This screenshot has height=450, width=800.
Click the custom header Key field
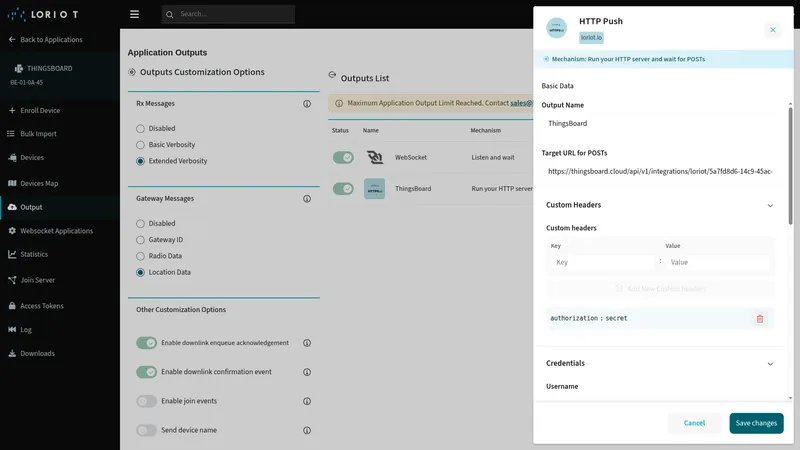point(603,262)
